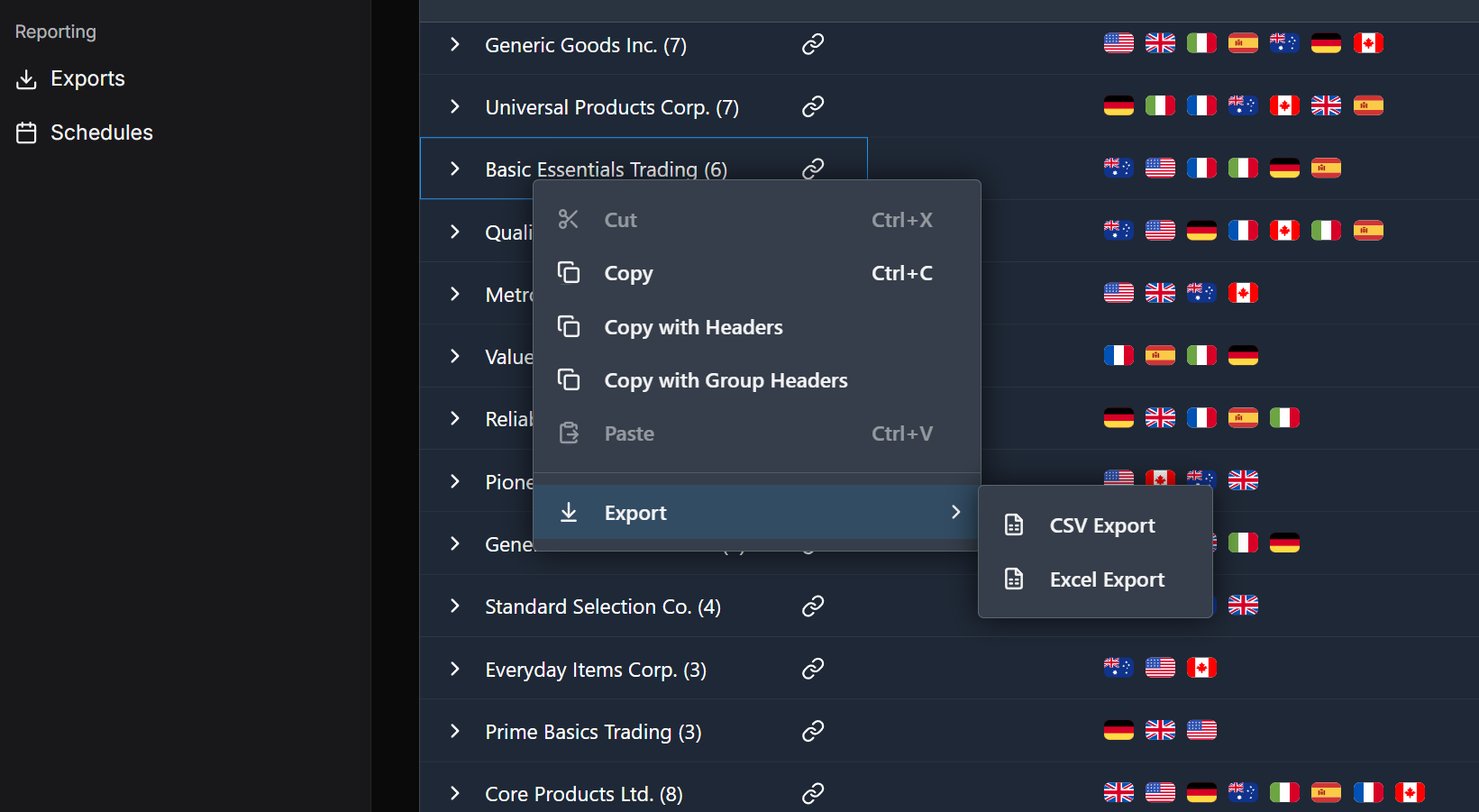Open Schedules in the Reporting sidebar
Viewport: 1479px width, 812px height.
click(x=101, y=132)
